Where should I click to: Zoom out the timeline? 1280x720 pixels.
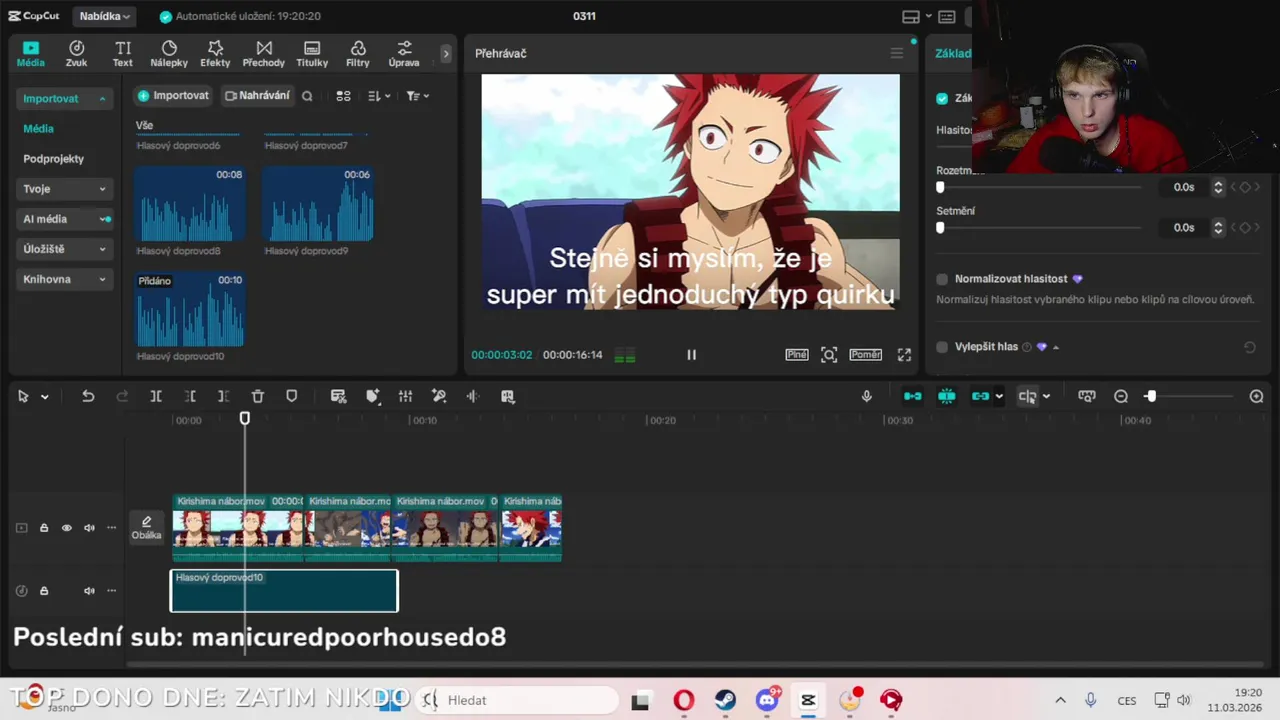point(1121,397)
